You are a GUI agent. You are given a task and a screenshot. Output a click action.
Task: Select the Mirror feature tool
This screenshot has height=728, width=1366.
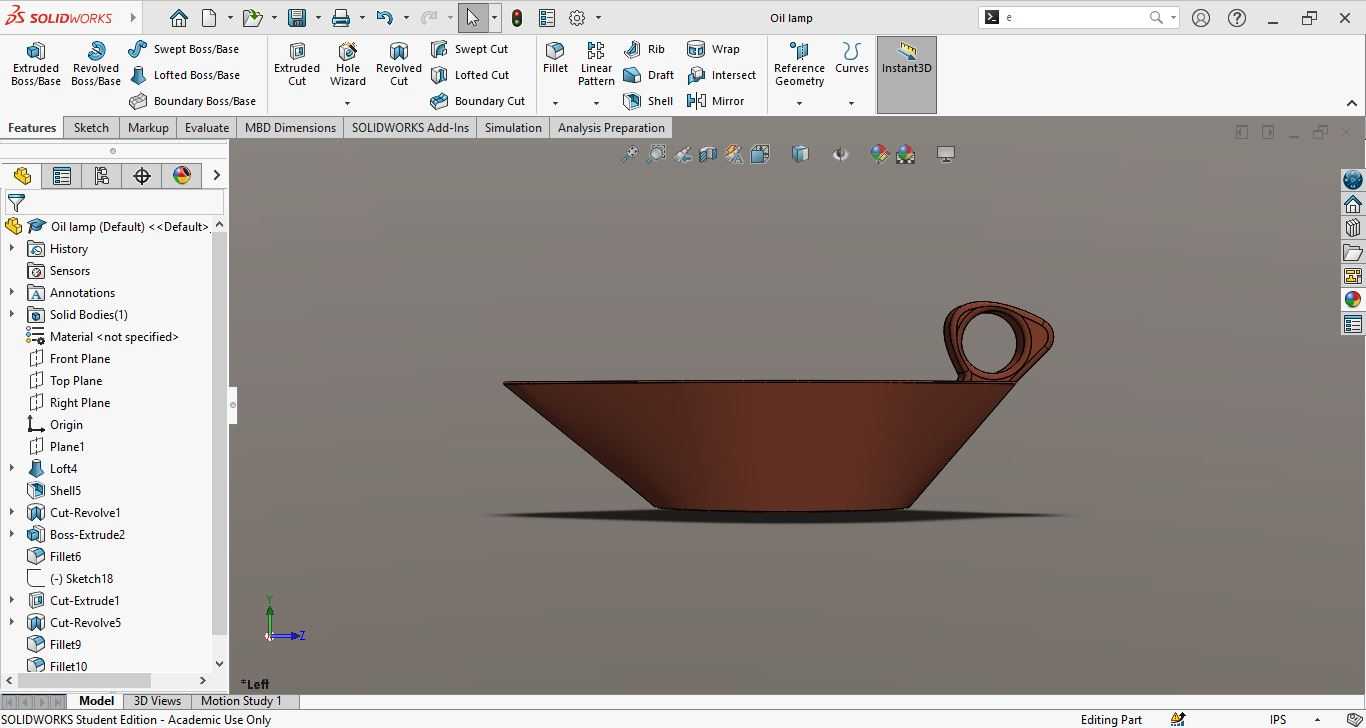pos(715,101)
